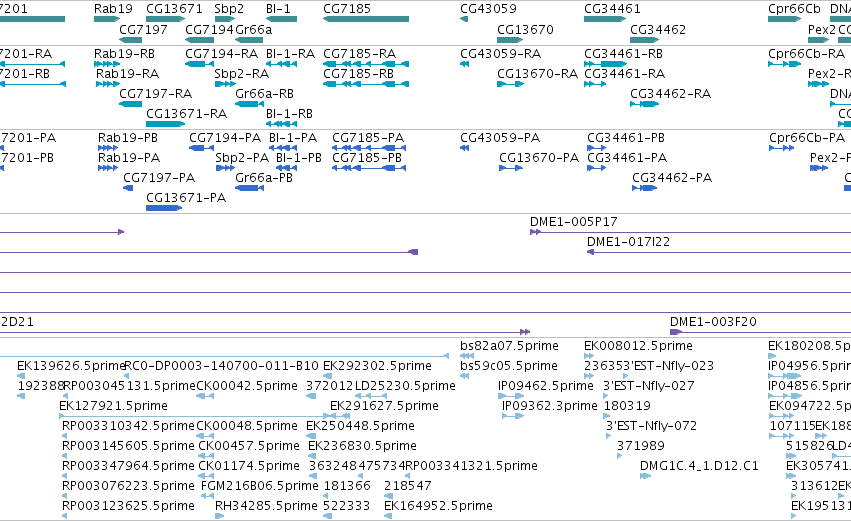Open transcript CG34462-RA

(x=670, y=94)
